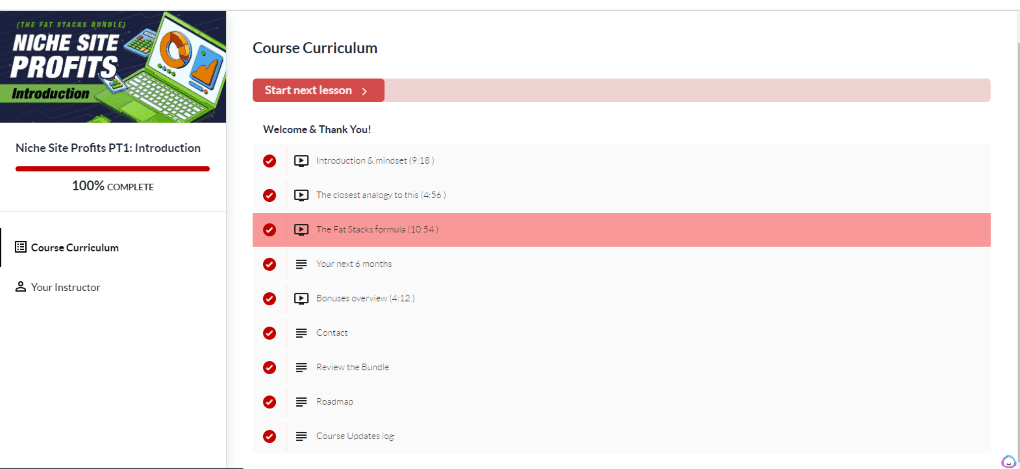Toggle the completion check for Review the Bundle

[269, 368]
